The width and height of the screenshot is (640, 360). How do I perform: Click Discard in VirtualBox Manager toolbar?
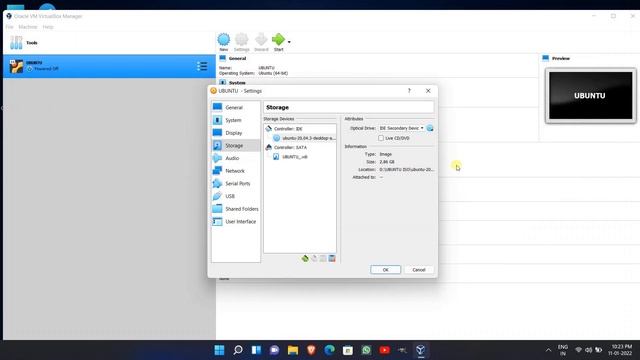point(261,42)
